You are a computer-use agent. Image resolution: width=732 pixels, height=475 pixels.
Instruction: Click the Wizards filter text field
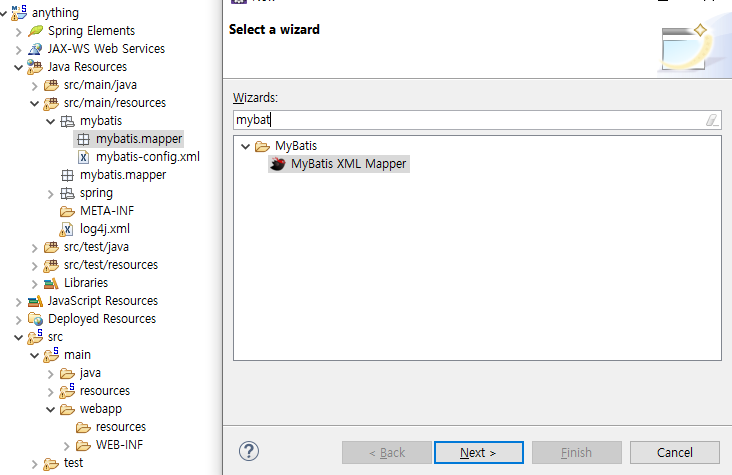(x=477, y=120)
